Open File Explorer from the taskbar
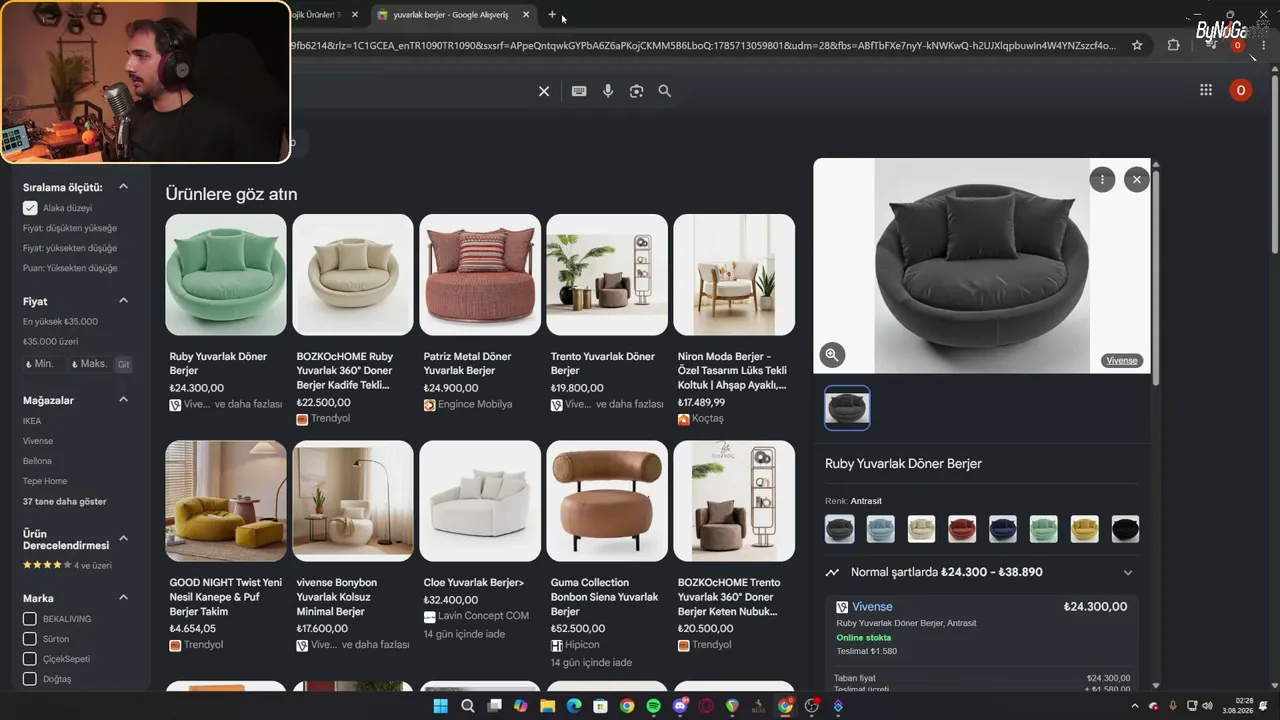This screenshot has width=1280, height=720. click(547, 706)
